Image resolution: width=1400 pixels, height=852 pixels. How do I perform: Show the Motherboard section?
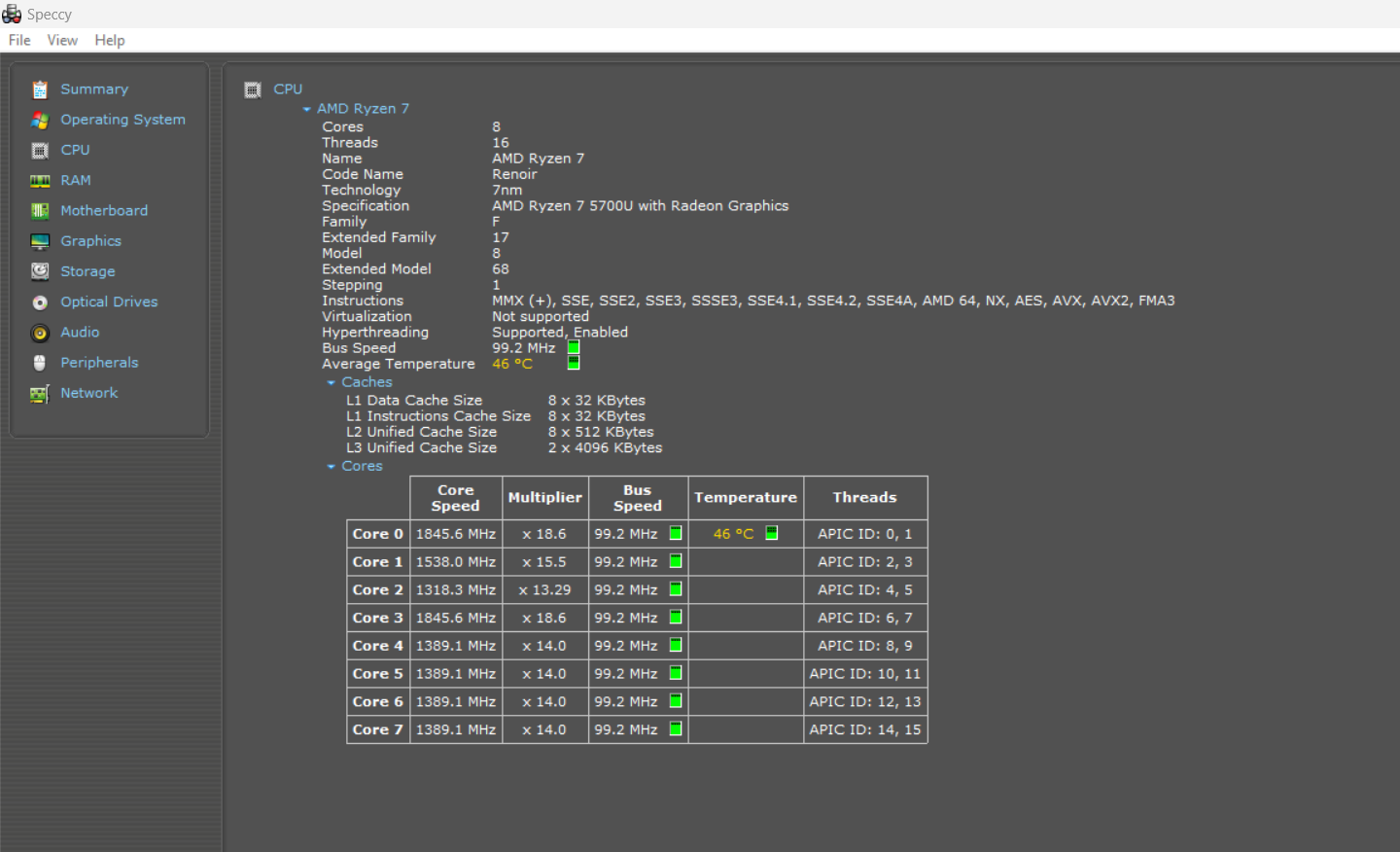point(104,211)
